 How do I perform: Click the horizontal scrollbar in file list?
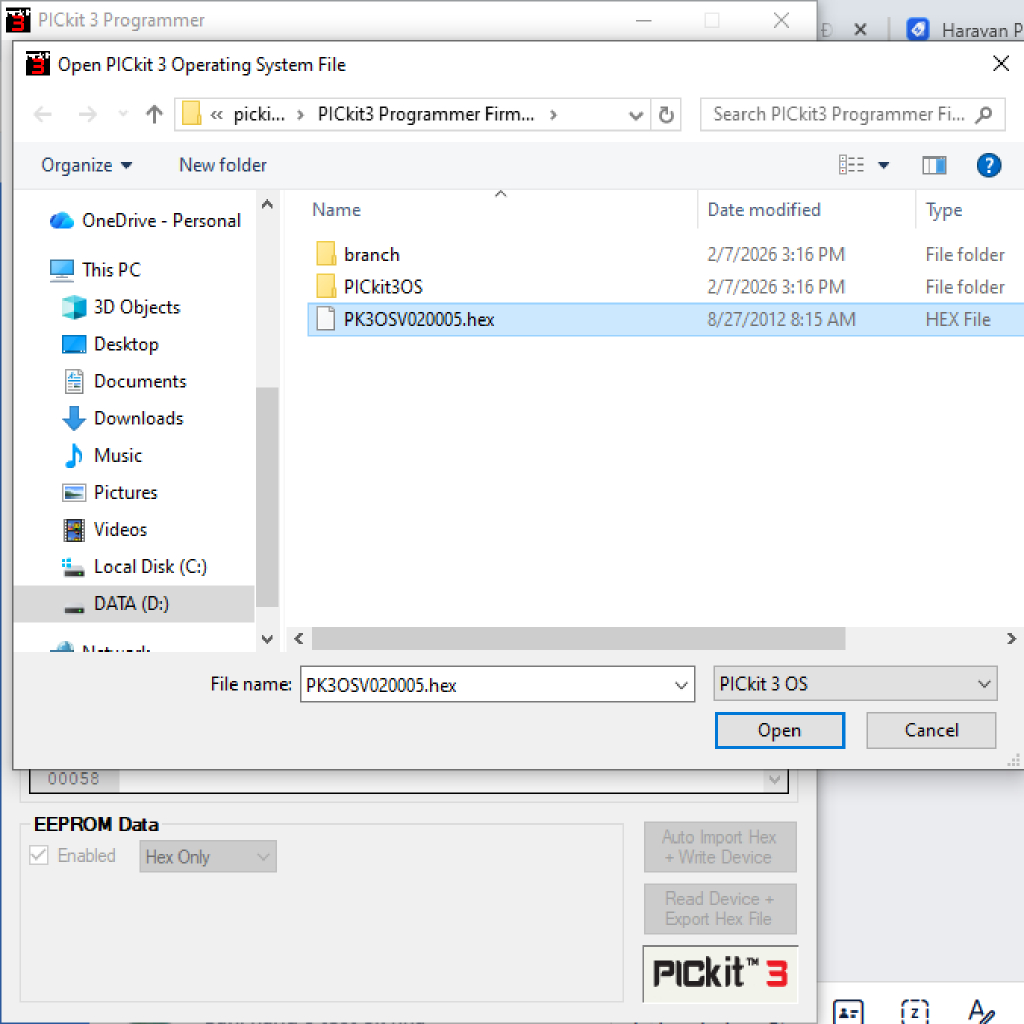[x=578, y=638]
